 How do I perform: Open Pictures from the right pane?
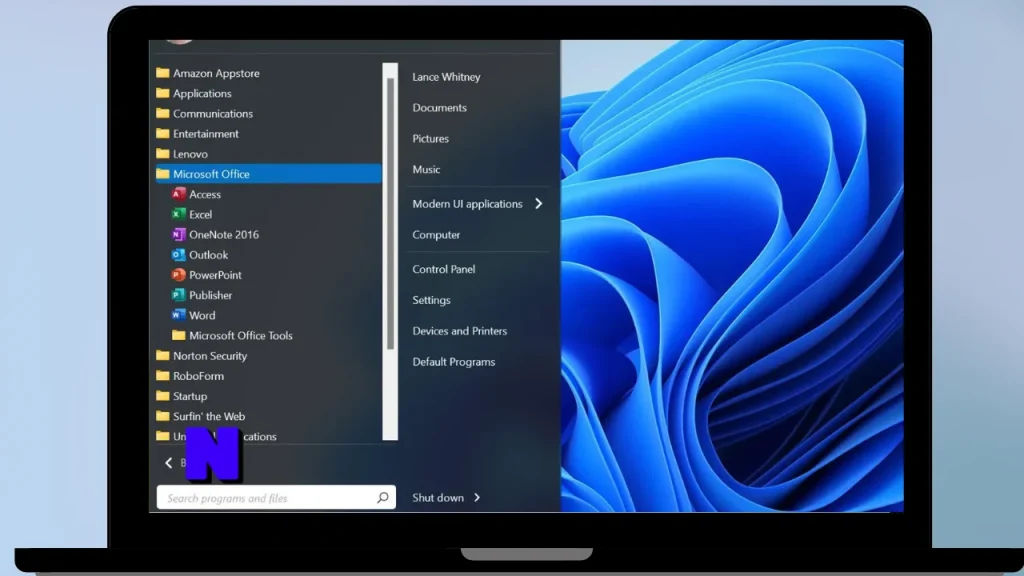[430, 138]
